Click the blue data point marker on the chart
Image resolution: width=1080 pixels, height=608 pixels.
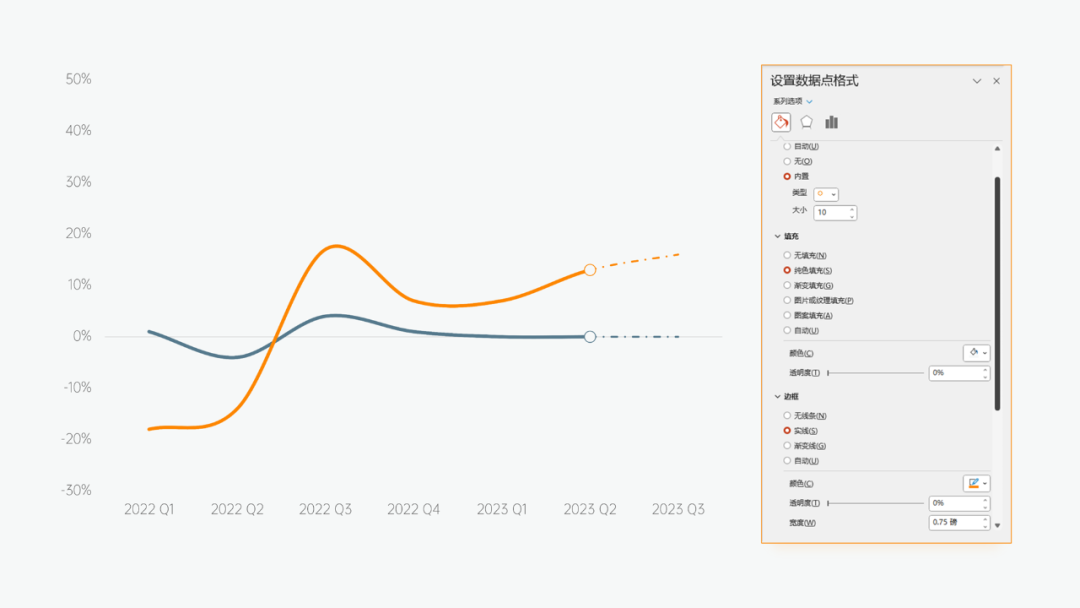[590, 337]
